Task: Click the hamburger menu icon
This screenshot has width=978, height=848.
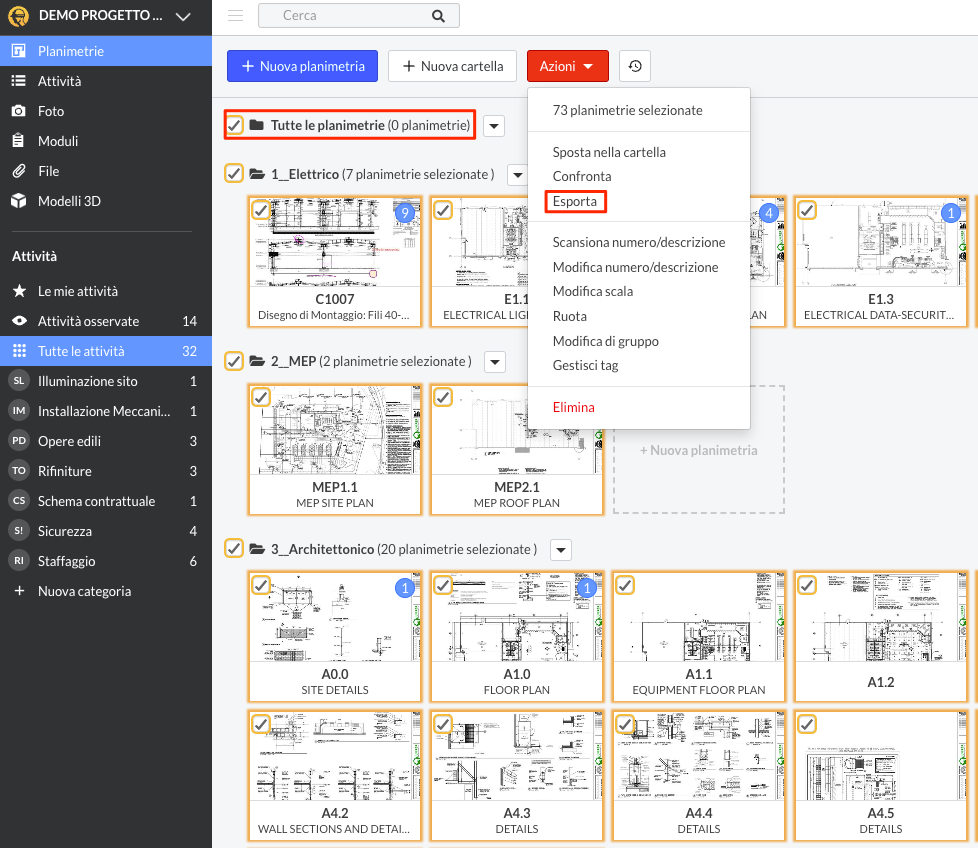Action: pos(235,15)
